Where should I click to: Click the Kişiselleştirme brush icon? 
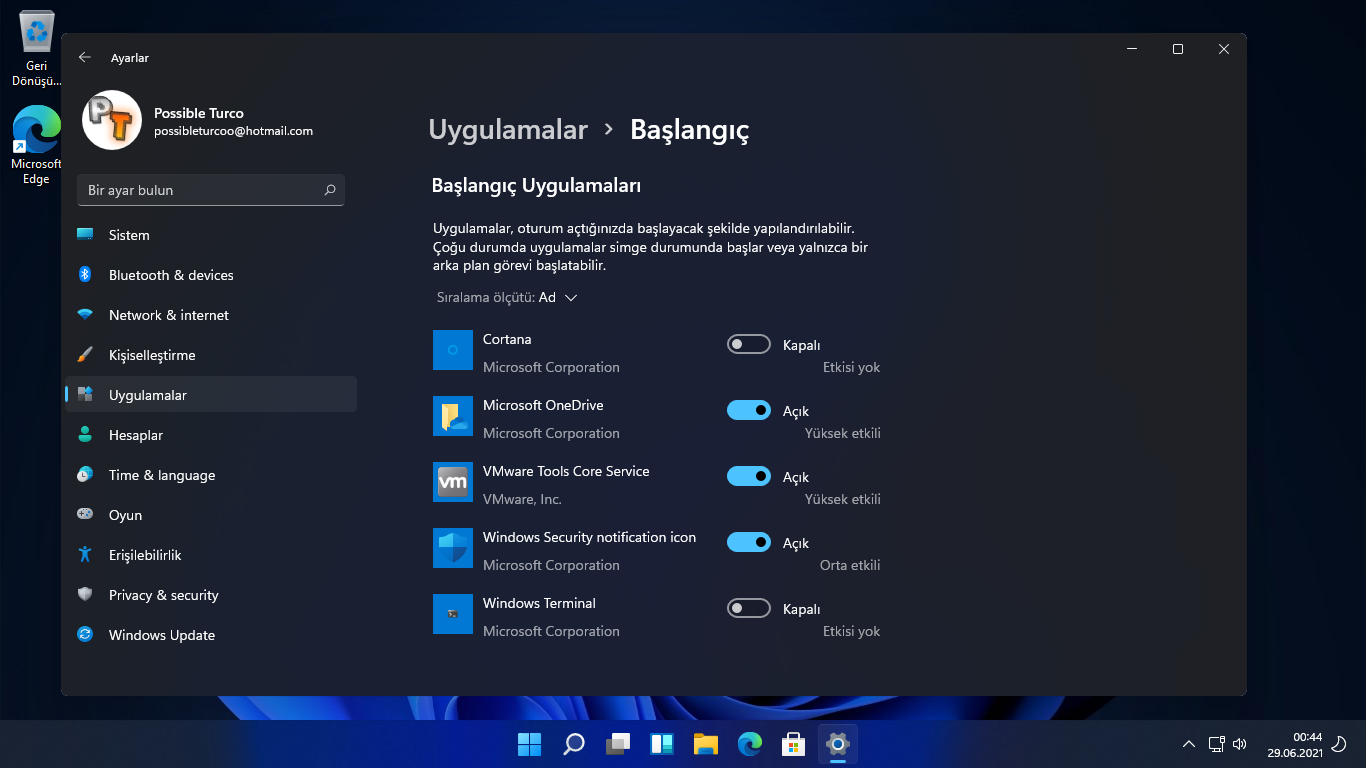coord(85,355)
